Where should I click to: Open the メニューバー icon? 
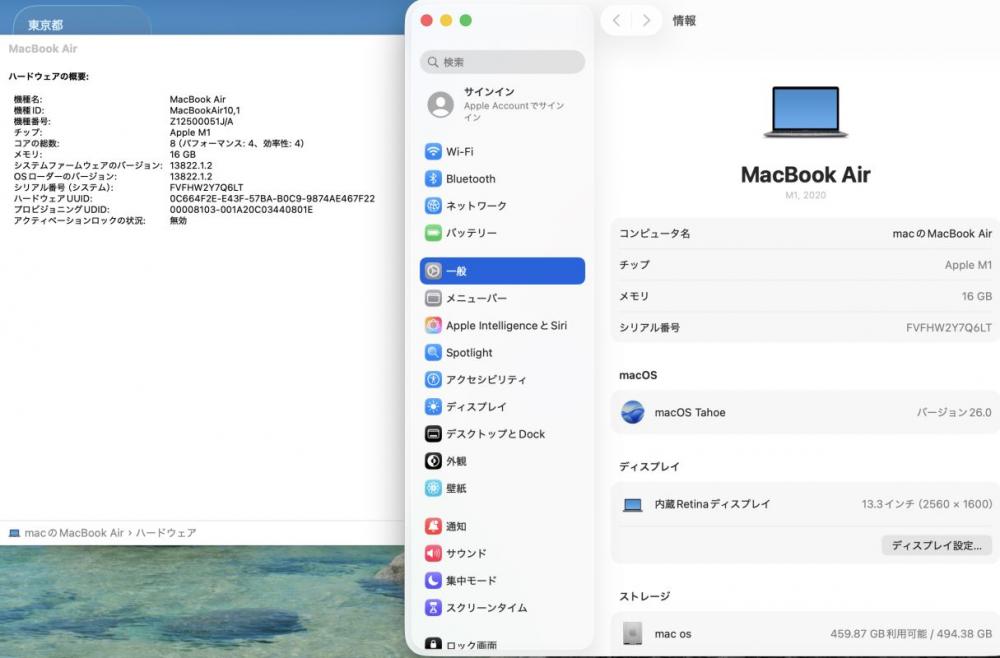pyautogui.click(x=433, y=298)
